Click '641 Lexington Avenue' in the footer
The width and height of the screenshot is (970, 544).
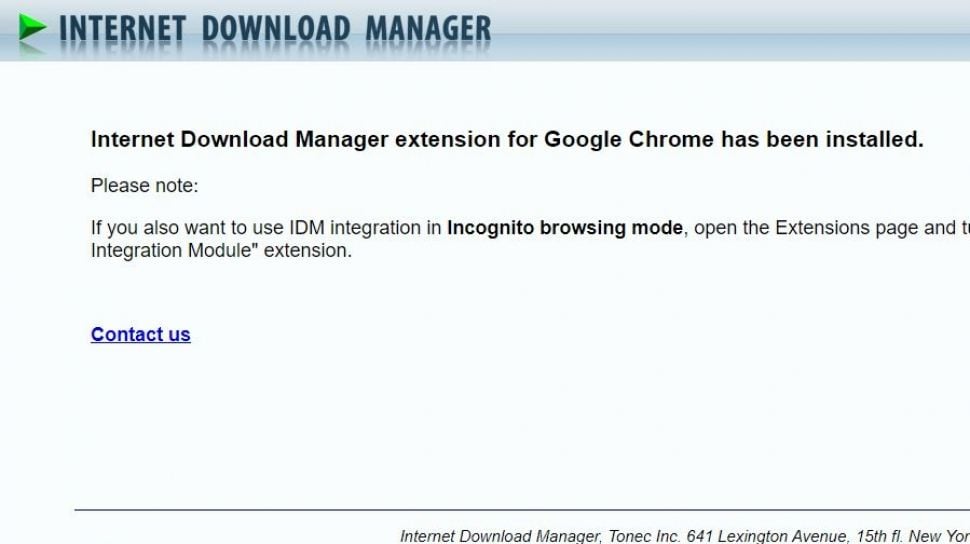tap(766, 536)
